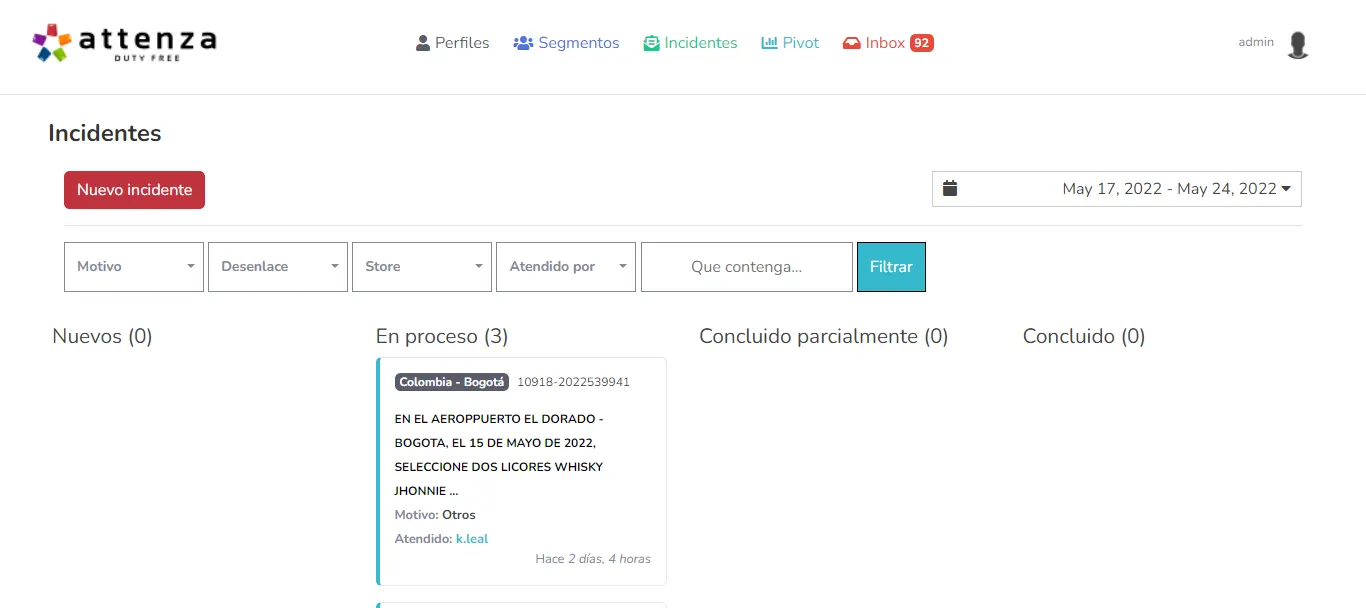Click the Que contenga search field
Screen dimensions: 1366x608
[x=746, y=267]
